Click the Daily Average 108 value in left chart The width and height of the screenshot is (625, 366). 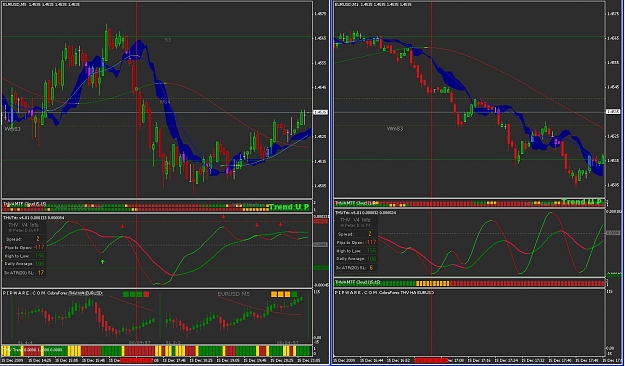coord(39,264)
